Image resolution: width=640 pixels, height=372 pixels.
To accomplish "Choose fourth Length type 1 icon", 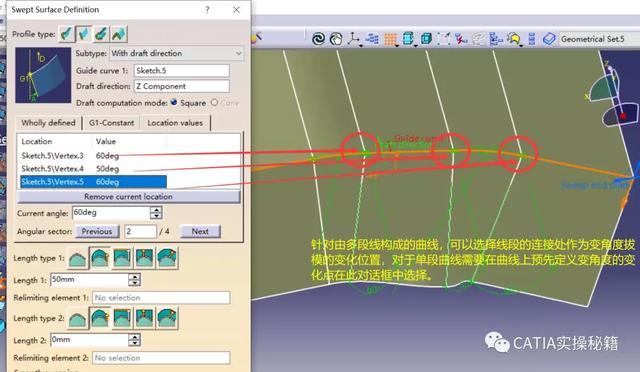I will pos(144,258).
